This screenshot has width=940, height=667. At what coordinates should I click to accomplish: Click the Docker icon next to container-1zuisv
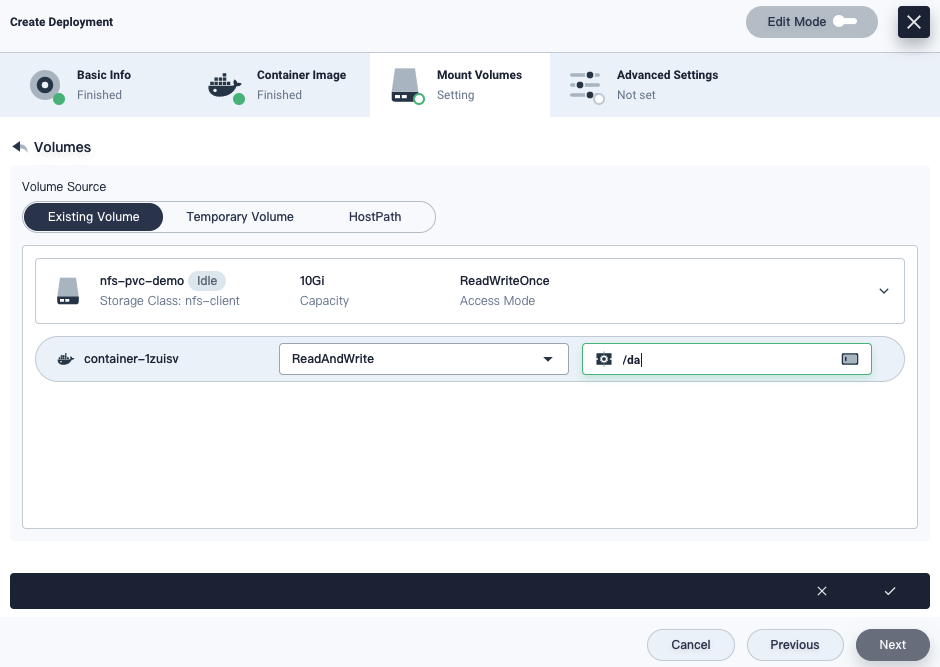[x=66, y=359]
